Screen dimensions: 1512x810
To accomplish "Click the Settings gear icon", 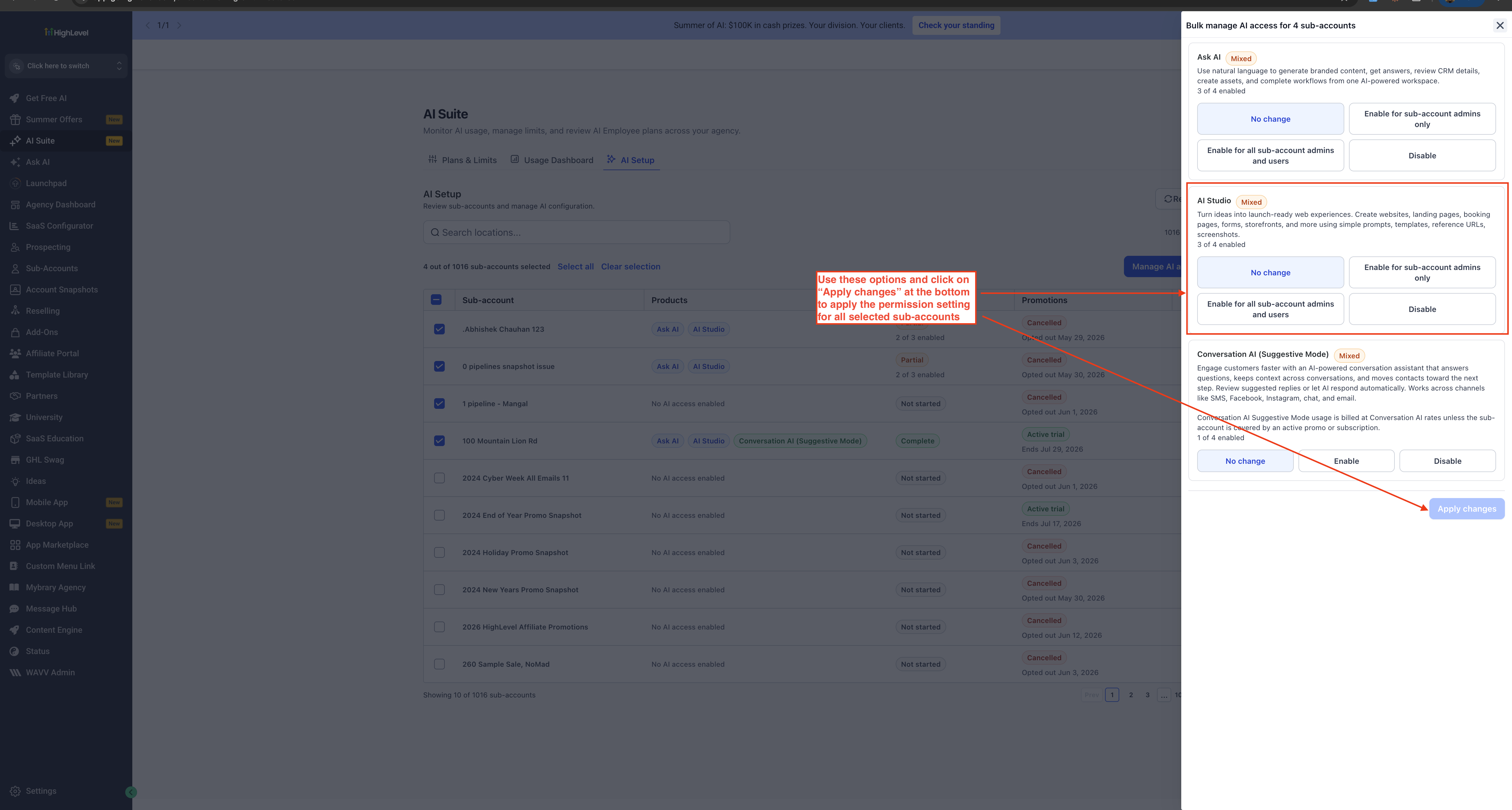I will click(15, 791).
